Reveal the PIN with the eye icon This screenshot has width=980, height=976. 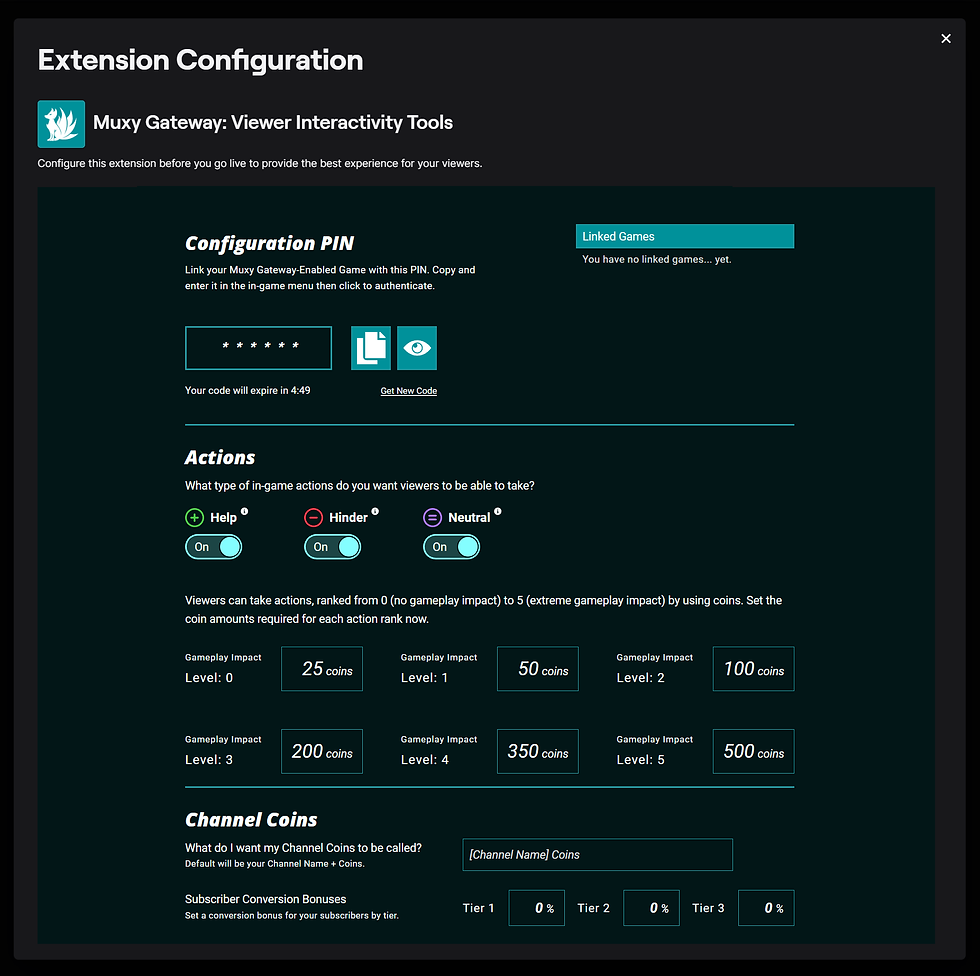pyautogui.click(x=417, y=348)
